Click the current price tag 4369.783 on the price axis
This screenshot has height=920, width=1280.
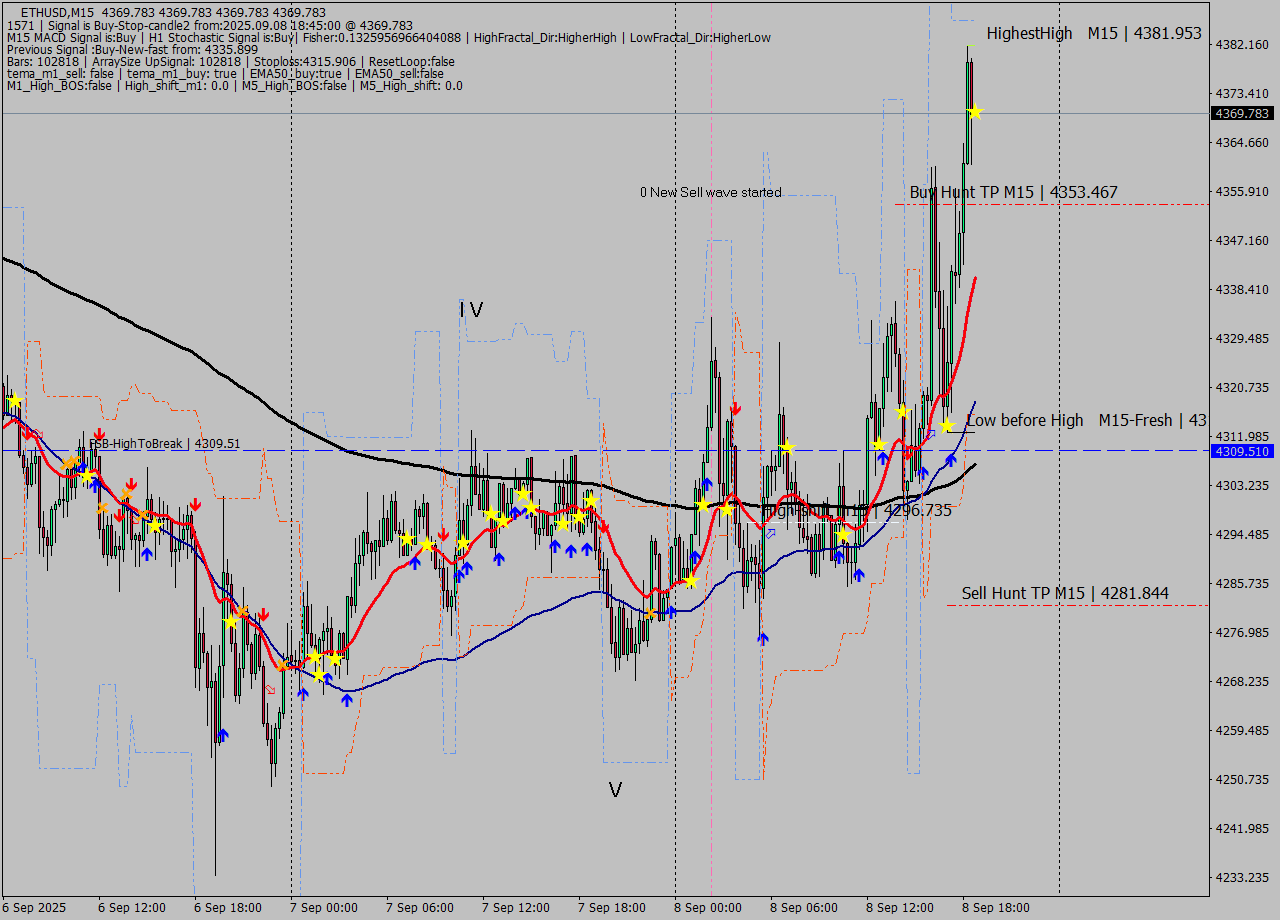(x=1240, y=114)
